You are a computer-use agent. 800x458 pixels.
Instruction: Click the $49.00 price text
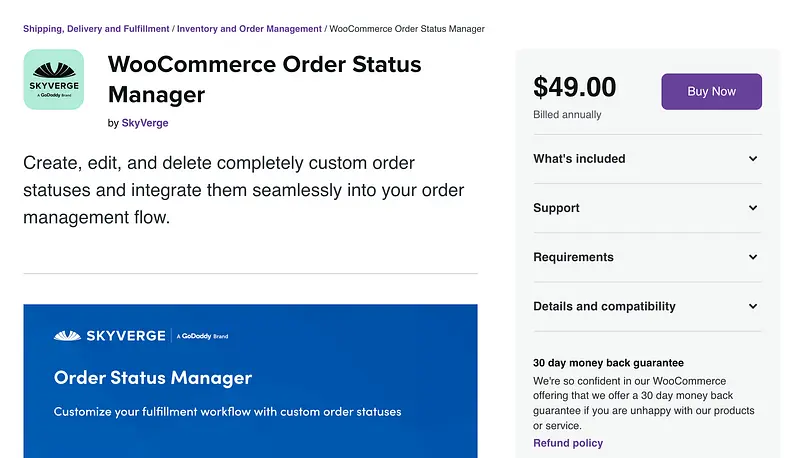575,88
